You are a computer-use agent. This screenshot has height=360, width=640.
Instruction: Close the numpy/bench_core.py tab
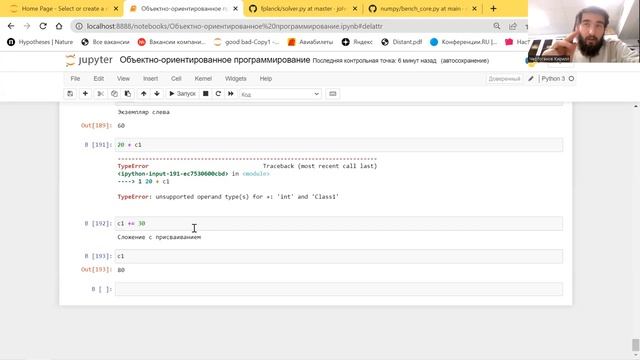click(474, 9)
